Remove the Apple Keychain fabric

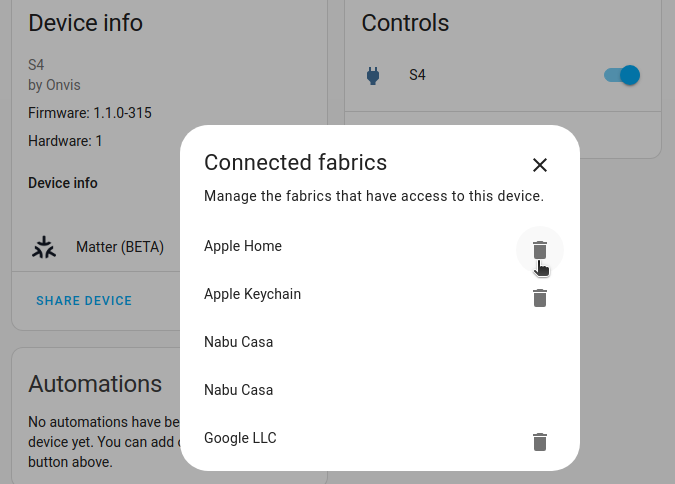540,297
